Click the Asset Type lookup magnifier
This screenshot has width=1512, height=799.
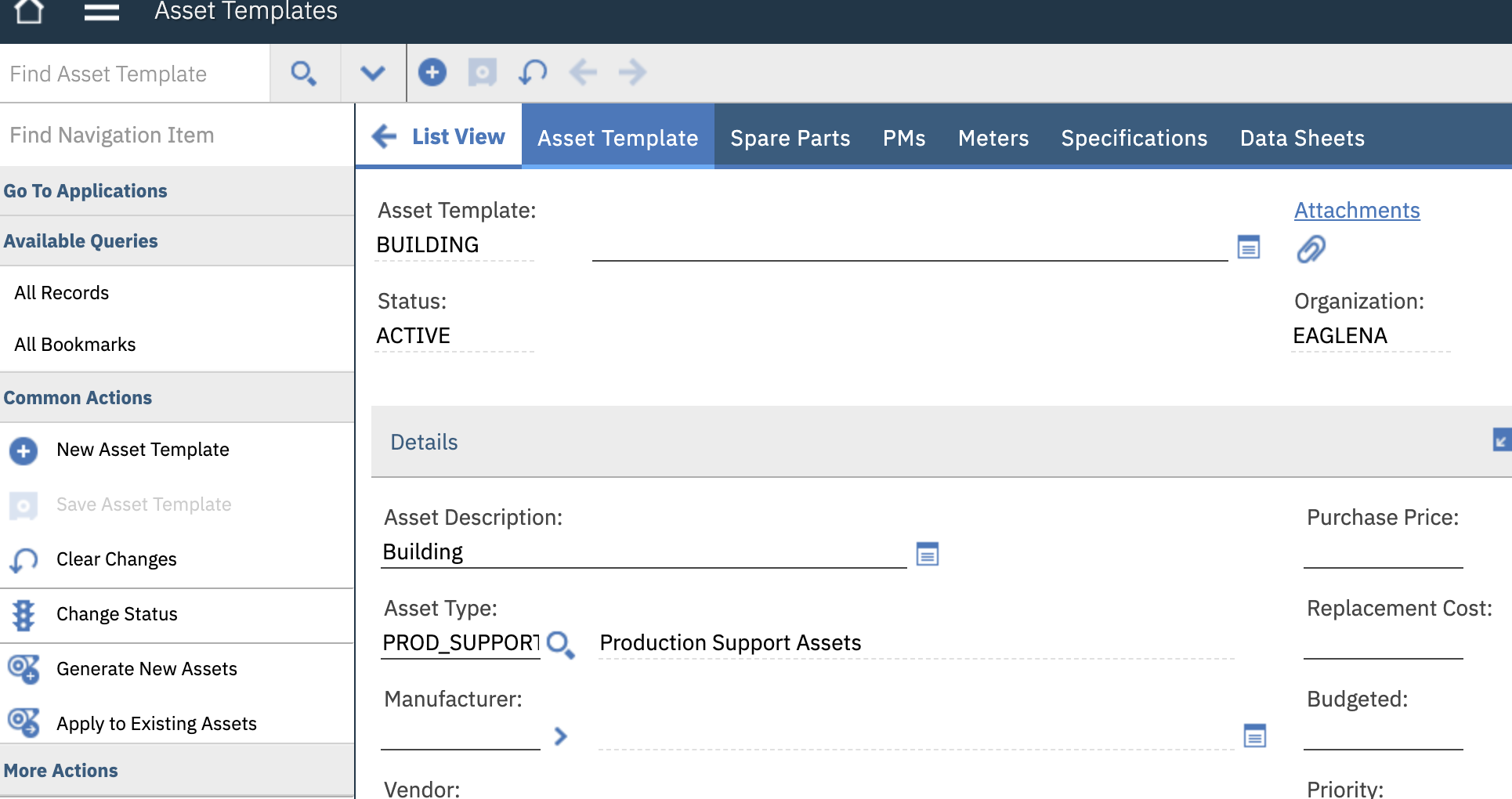click(560, 645)
